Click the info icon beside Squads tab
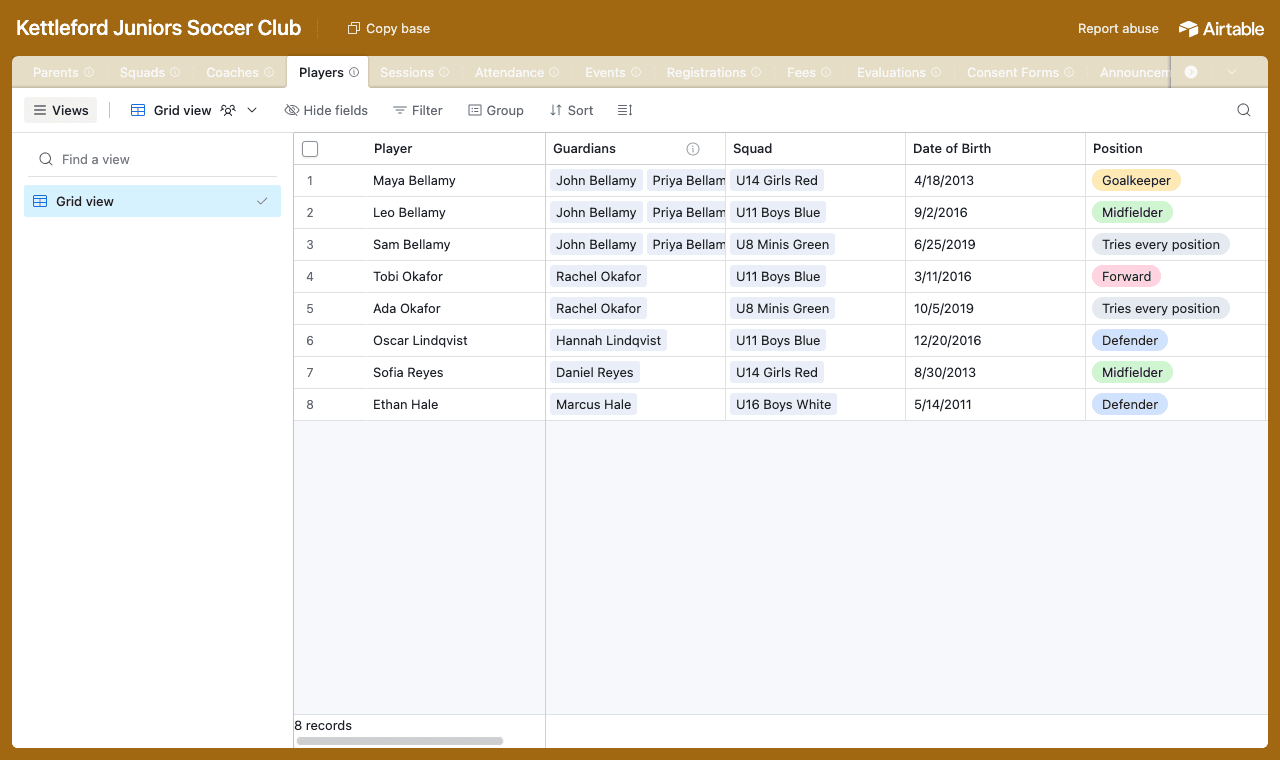This screenshot has width=1280, height=760. pyautogui.click(x=176, y=73)
